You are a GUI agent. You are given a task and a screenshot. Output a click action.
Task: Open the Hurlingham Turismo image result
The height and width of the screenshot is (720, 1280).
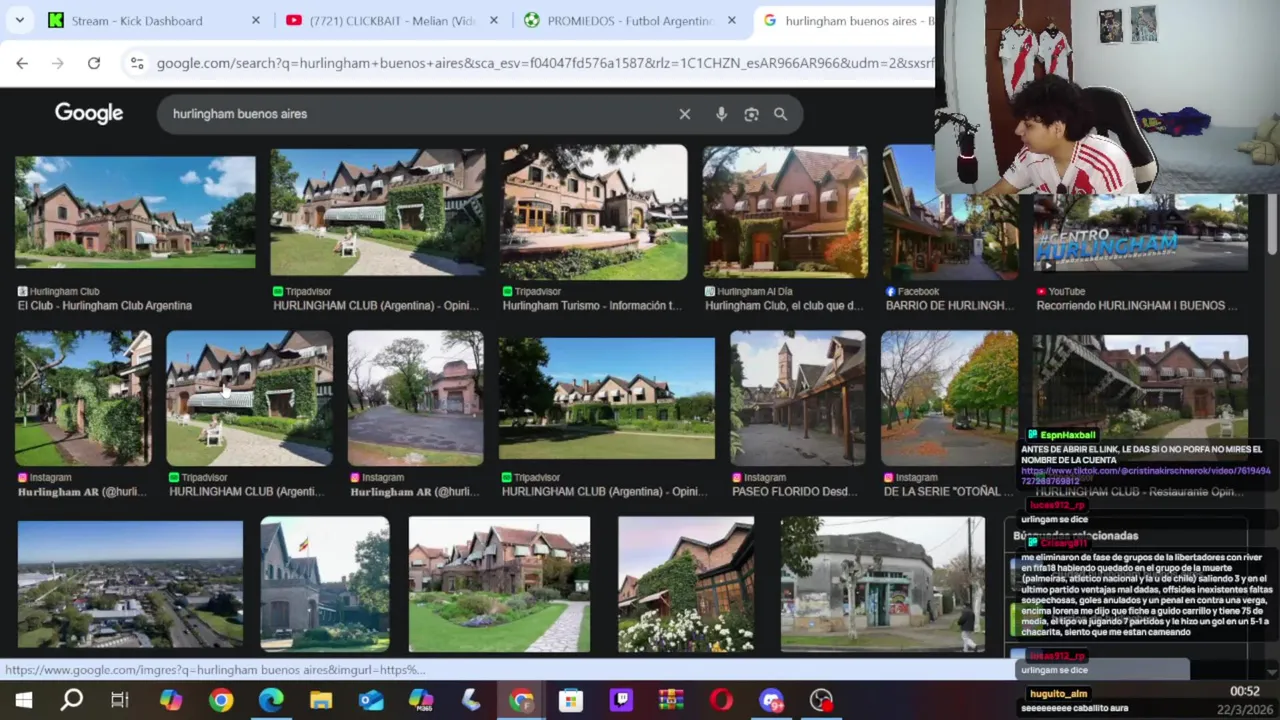[x=594, y=212]
